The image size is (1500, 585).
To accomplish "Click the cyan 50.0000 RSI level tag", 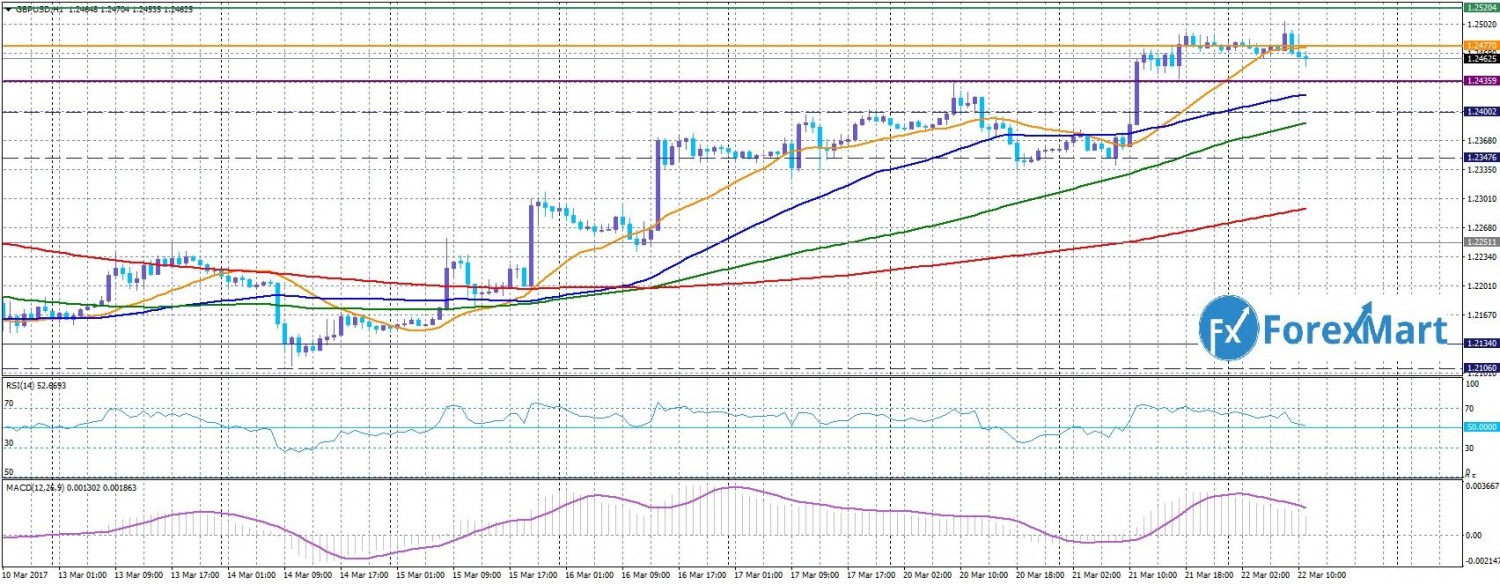I will pos(1479,427).
